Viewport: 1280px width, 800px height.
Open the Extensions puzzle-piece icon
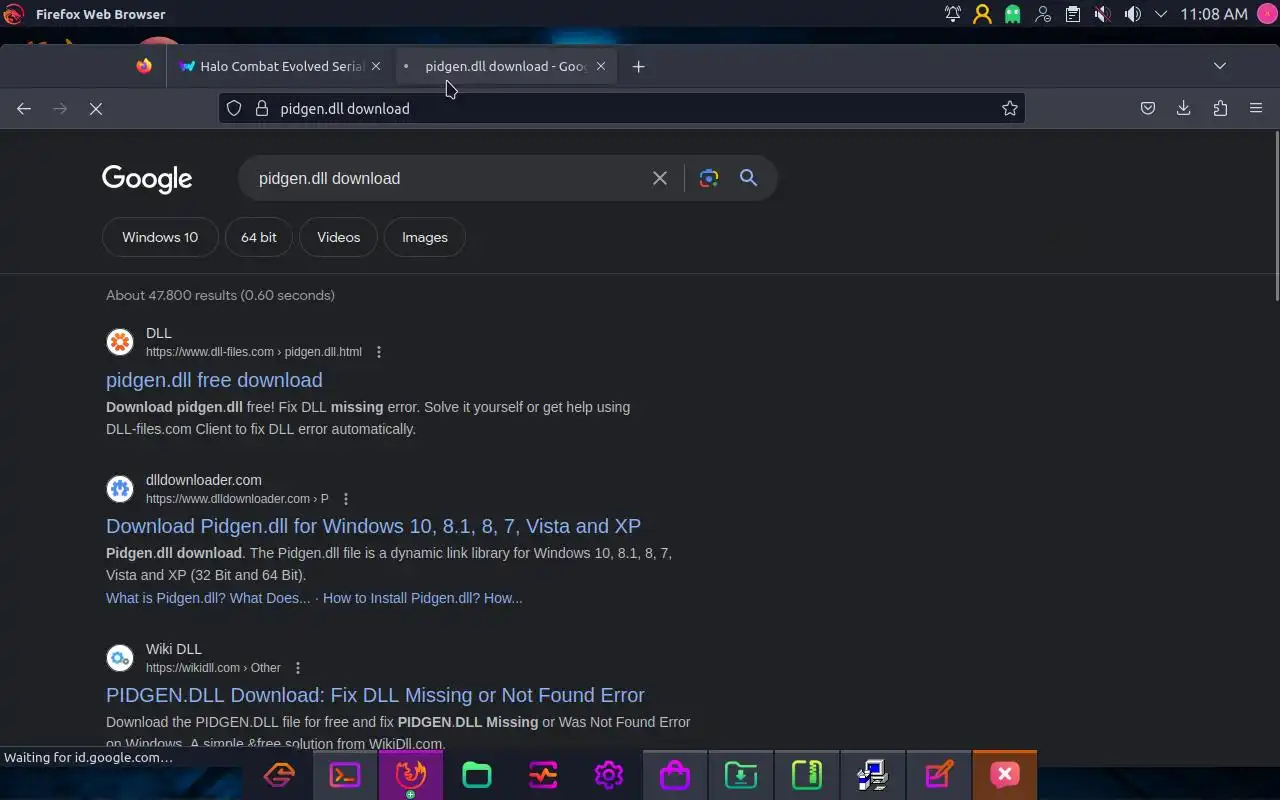pyautogui.click(x=1220, y=108)
